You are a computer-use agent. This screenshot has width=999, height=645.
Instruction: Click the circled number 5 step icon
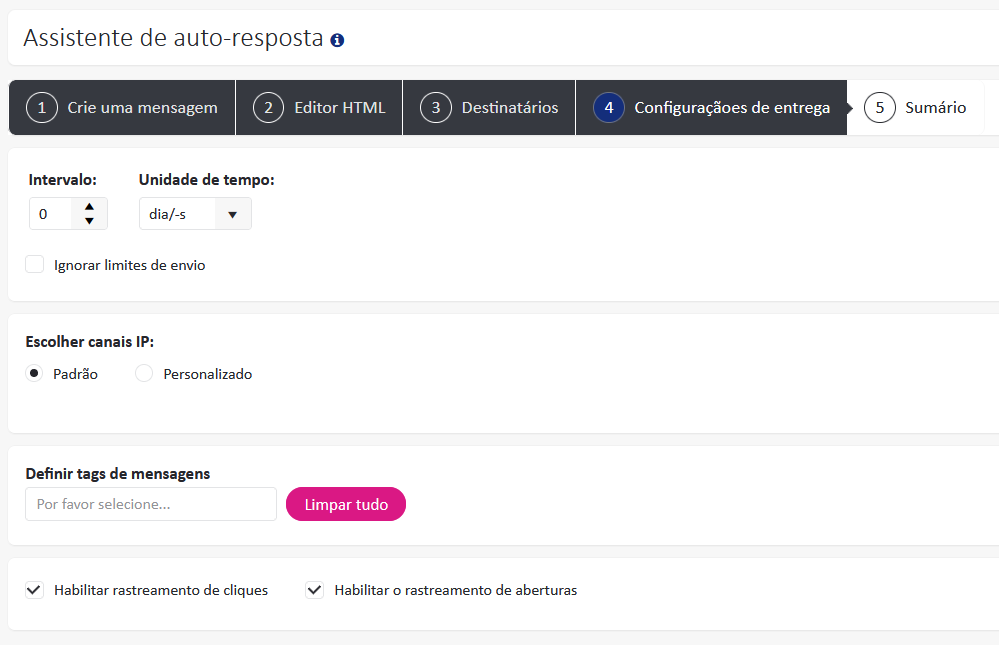coord(879,107)
